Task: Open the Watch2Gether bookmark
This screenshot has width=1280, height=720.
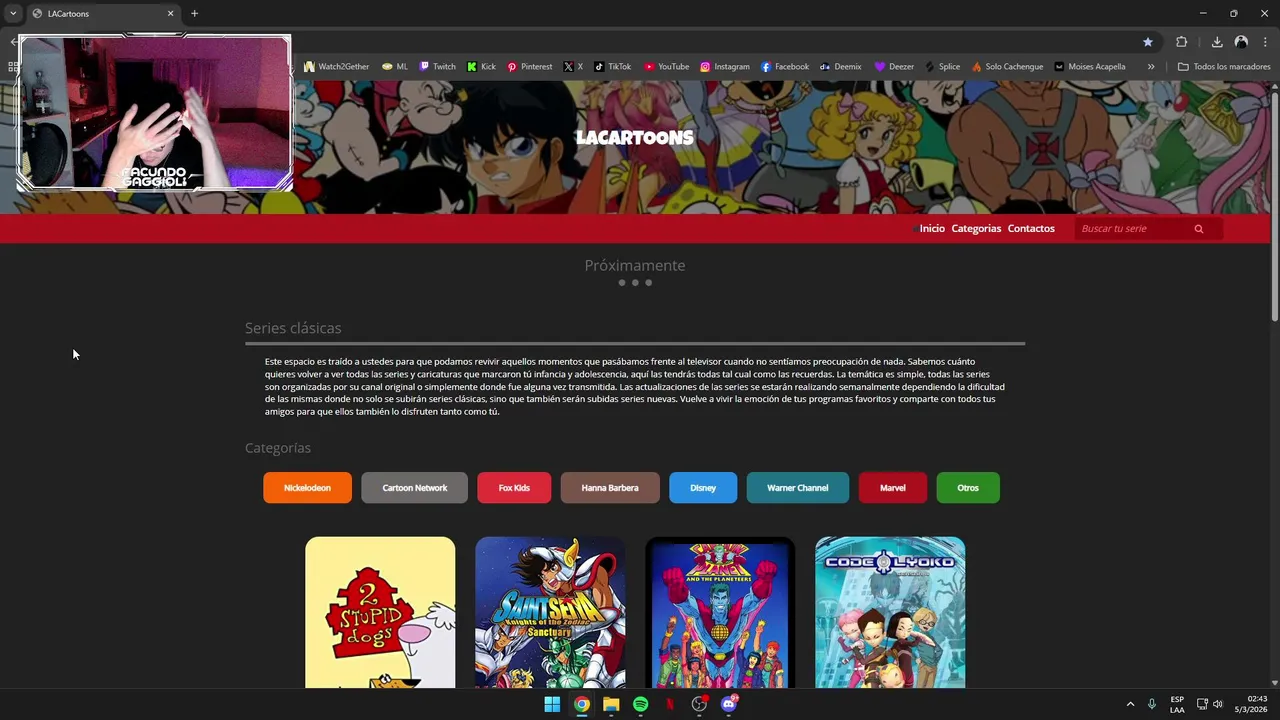Action: [x=336, y=67]
